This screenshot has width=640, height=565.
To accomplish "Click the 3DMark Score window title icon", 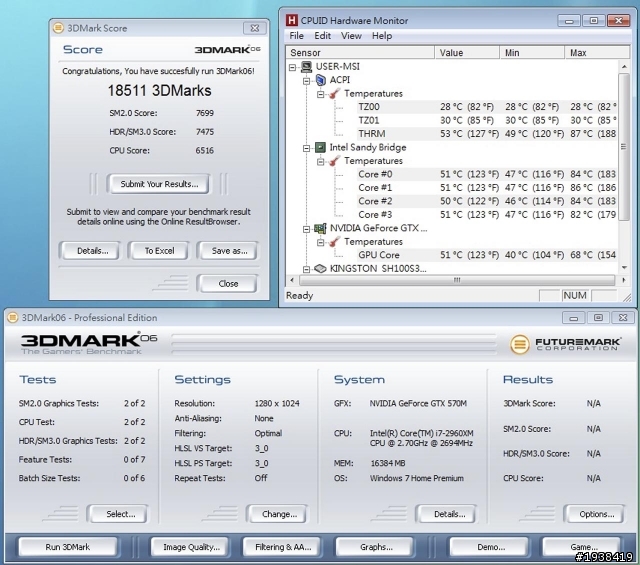I will 58,28.
